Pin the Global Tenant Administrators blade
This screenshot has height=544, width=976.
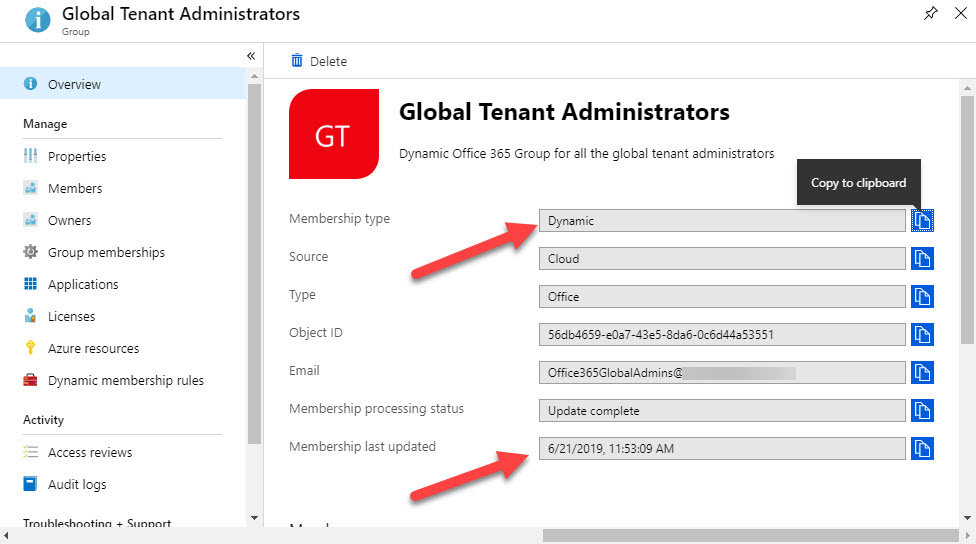tap(931, 14)
